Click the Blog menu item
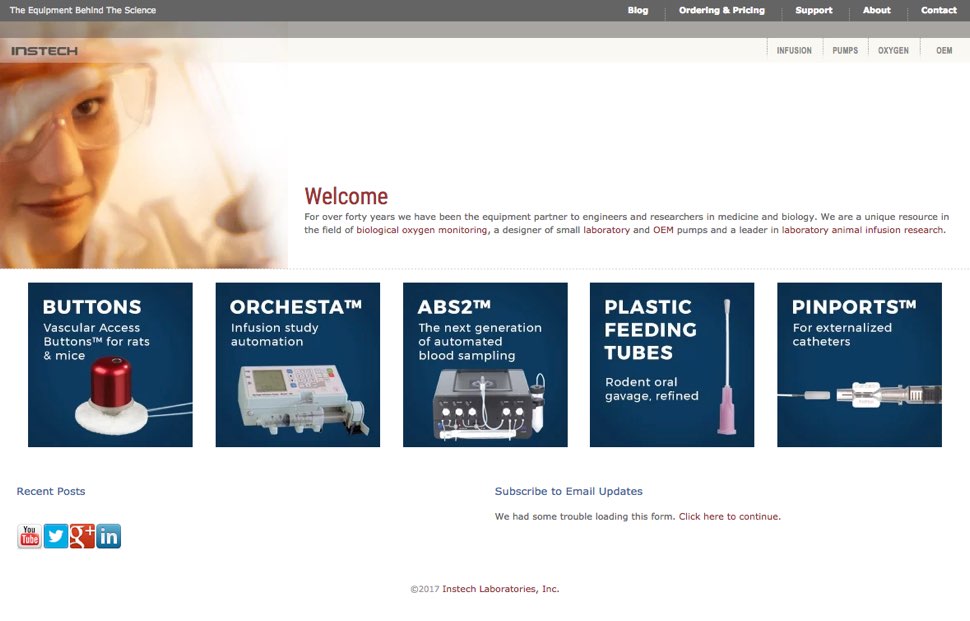This screenshot has width=970, height=621. 637,10
